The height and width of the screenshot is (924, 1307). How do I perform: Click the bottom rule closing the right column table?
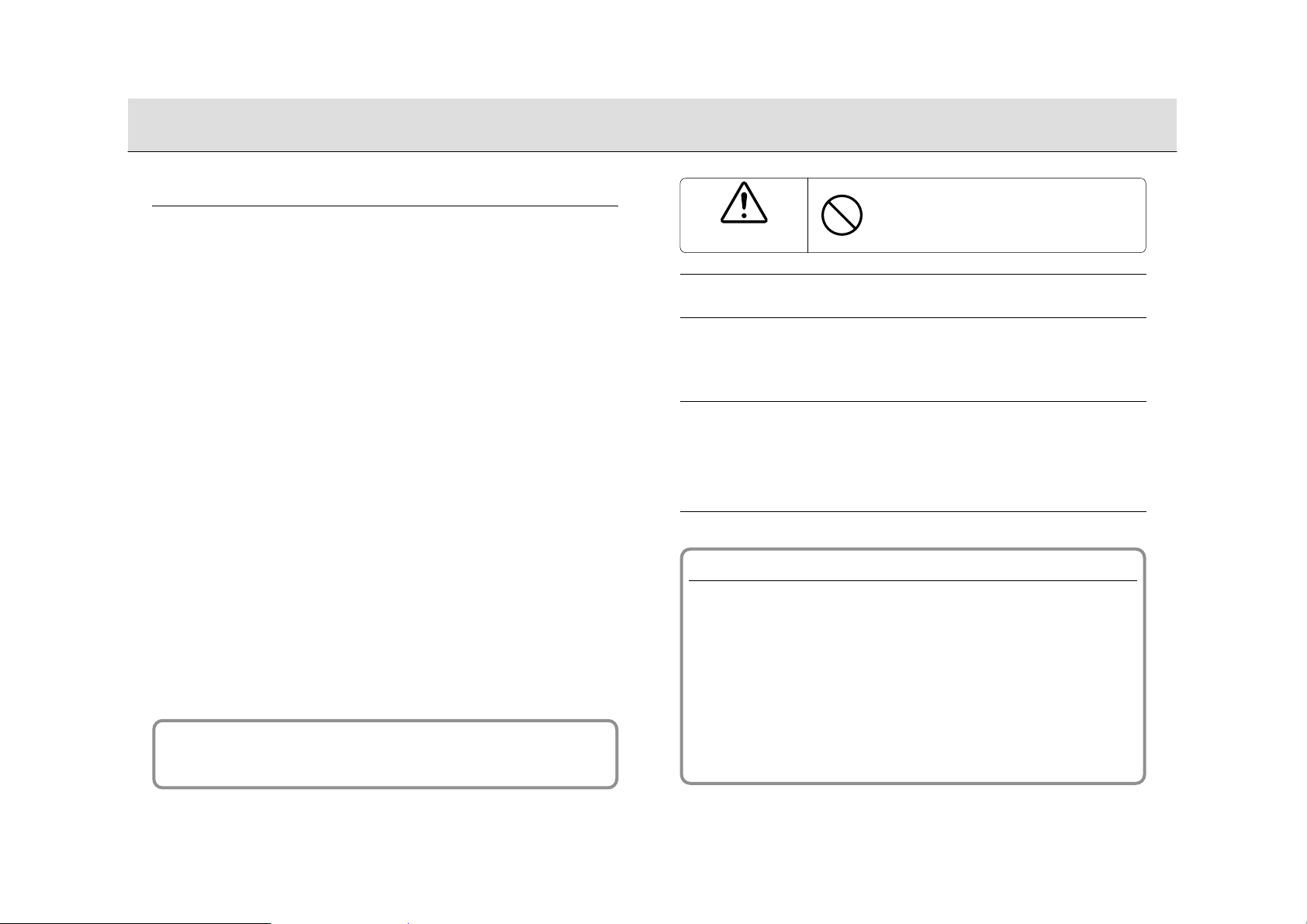click(913, 511)
